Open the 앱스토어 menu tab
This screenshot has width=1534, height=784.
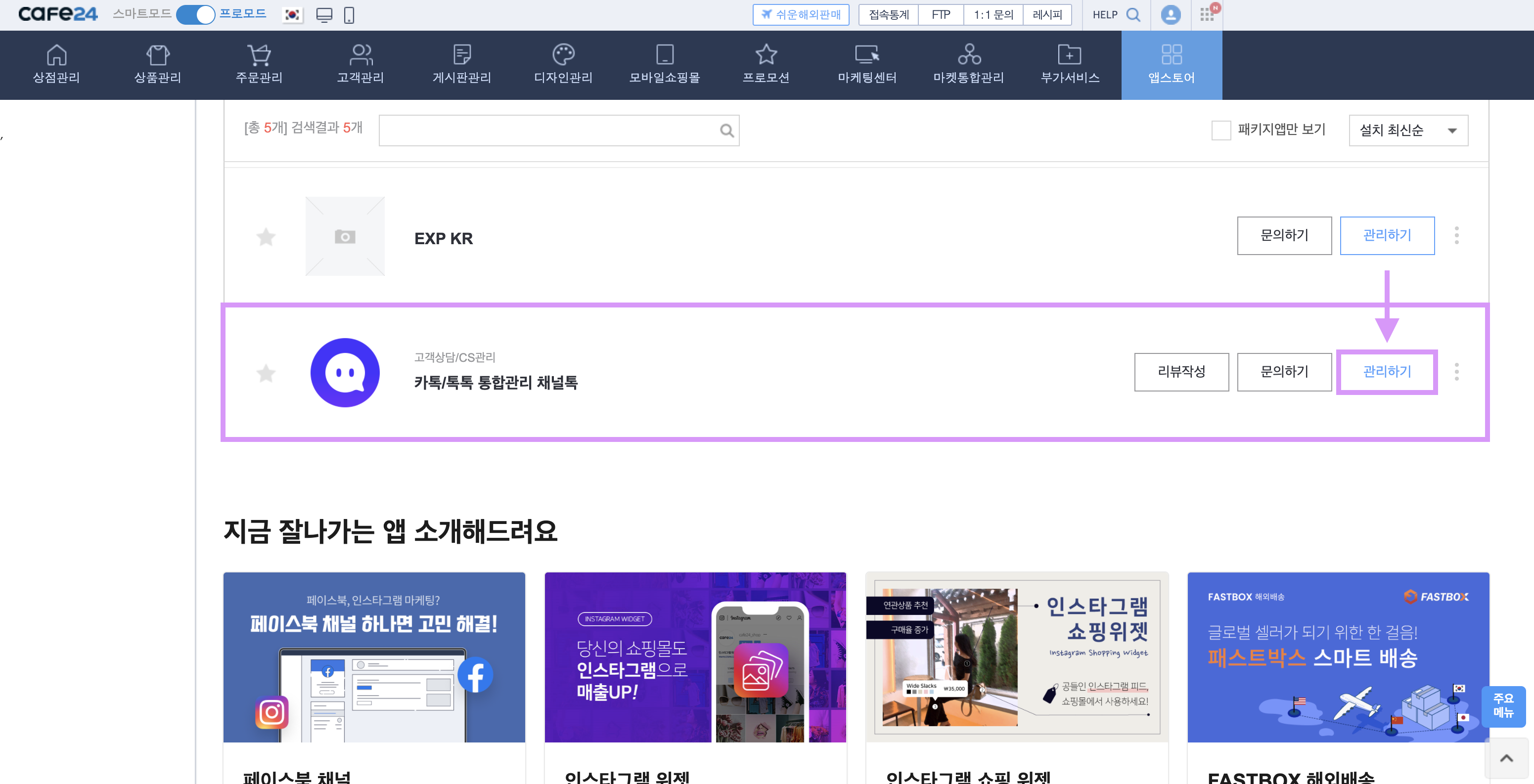pyautogui.click(x=1172, y=64)
